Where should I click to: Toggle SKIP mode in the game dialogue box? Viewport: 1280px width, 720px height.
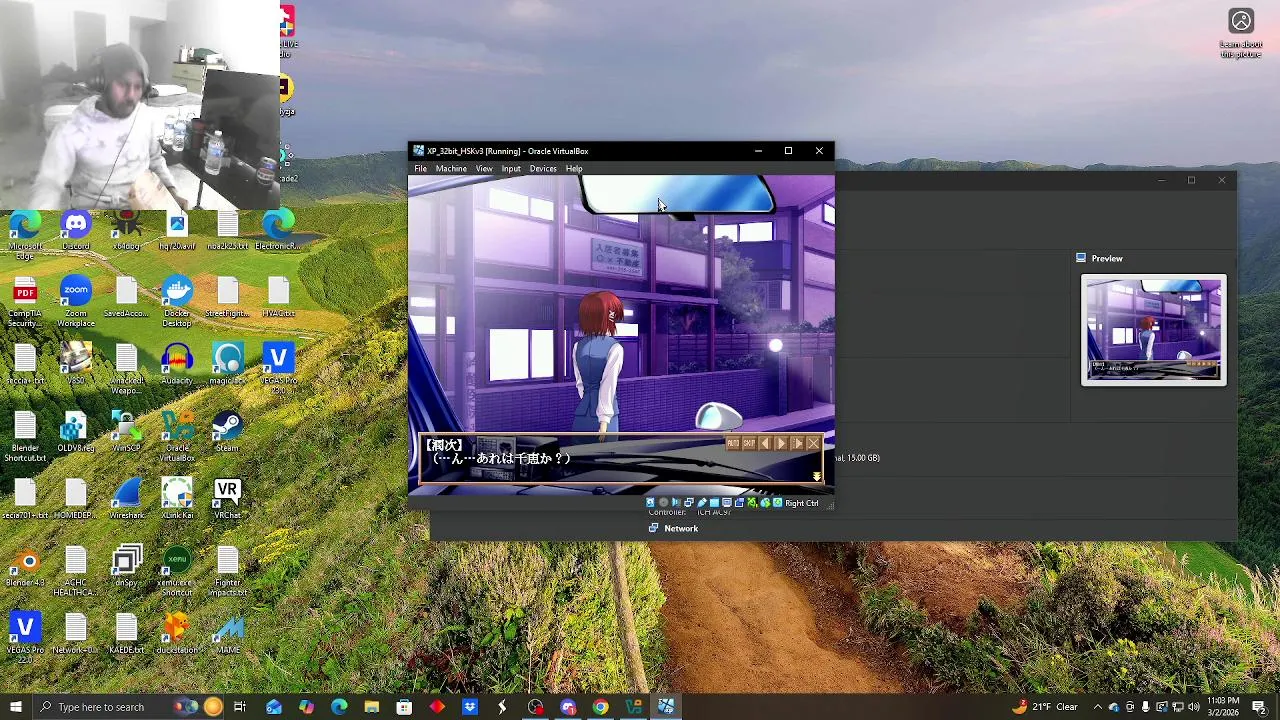tap(749, 443)
